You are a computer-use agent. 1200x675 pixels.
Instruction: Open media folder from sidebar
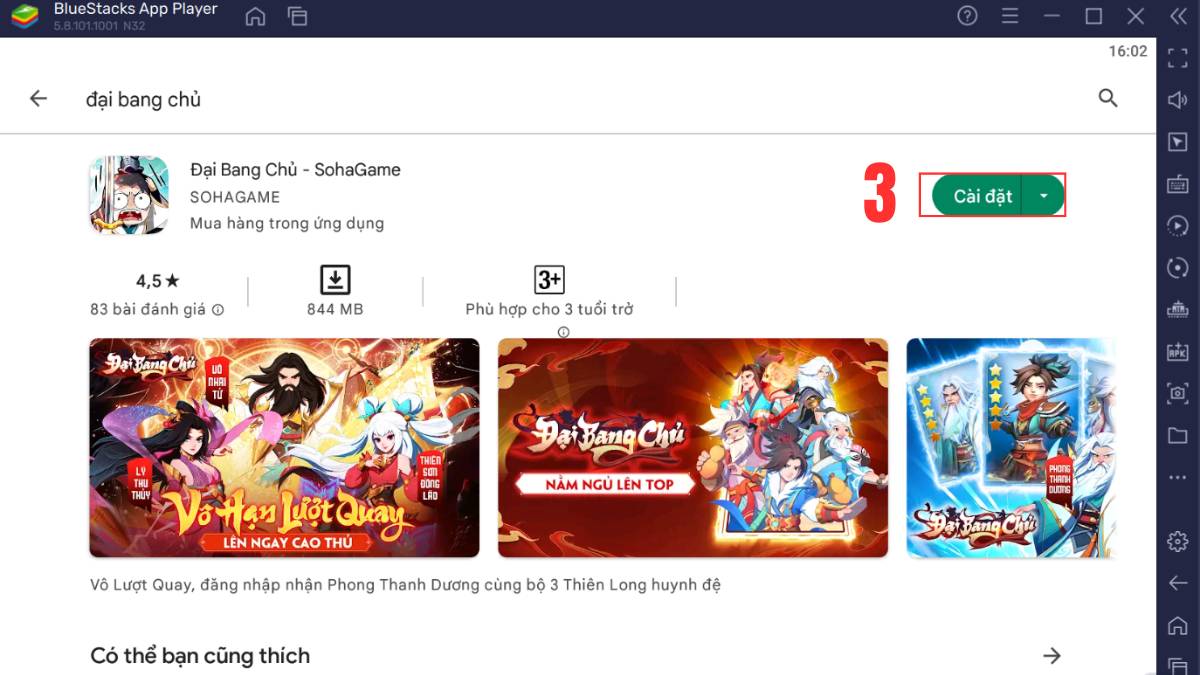click(x=1178, y=436)
